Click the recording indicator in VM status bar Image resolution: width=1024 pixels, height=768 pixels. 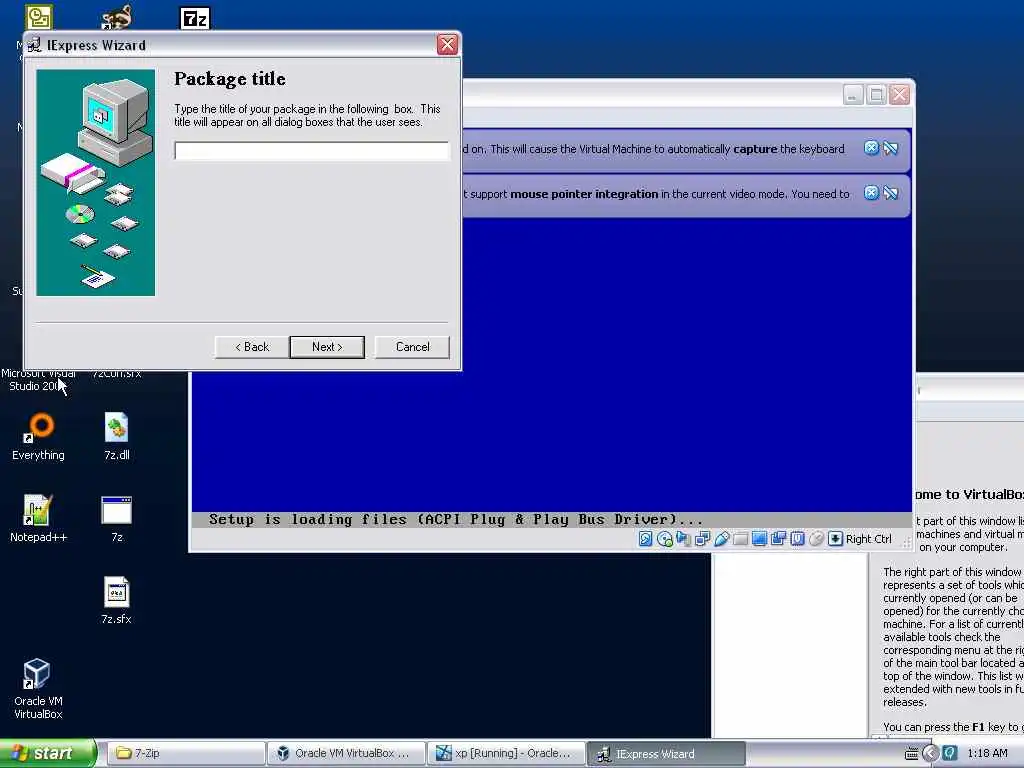click(x=778, y=539)
